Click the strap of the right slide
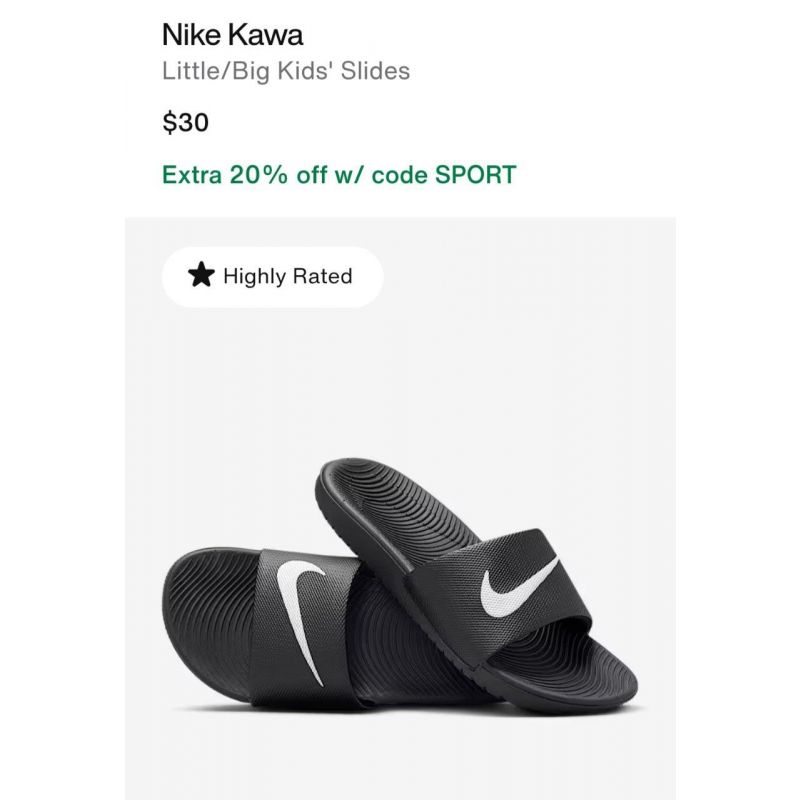The image size is (800, 800). 503,594
